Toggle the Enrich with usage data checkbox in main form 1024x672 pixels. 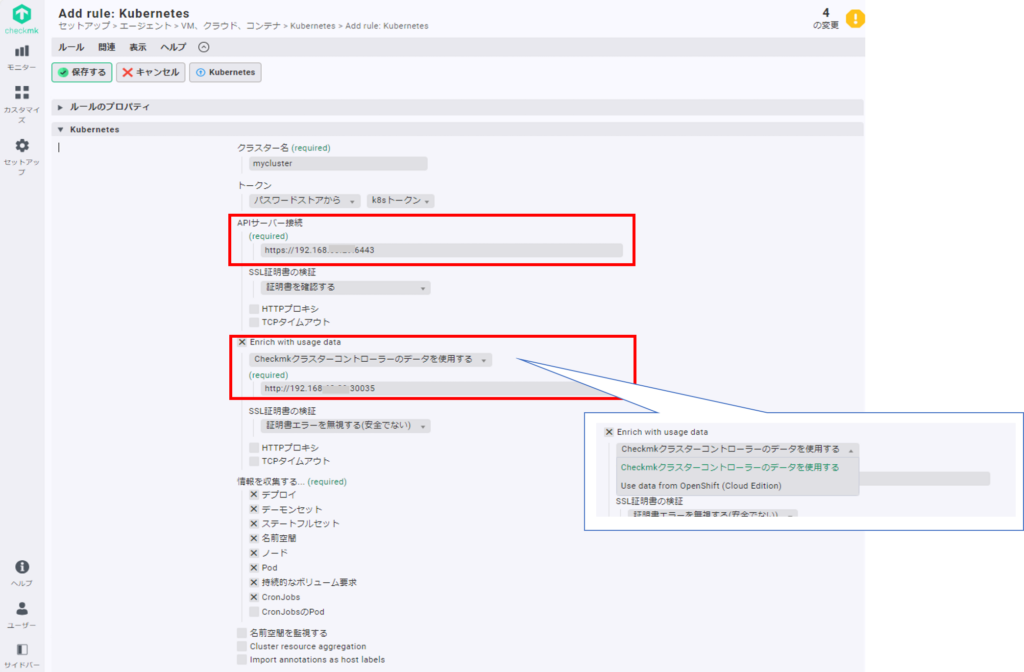pos(242,342)
